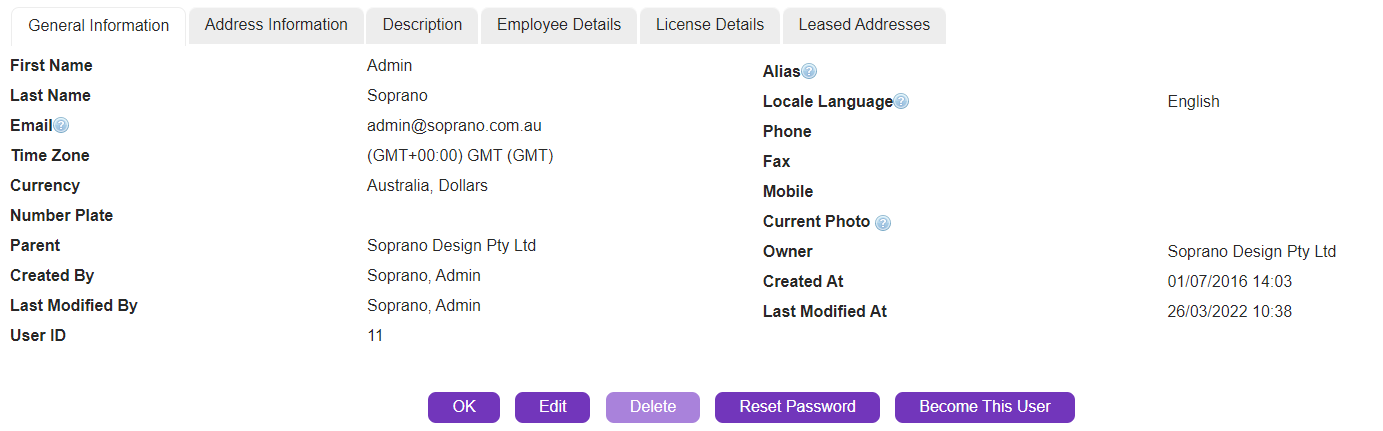This screenshot has height=431, width=1383.
Task: Click the Locale Language help icon
Action: coord(901,102)
